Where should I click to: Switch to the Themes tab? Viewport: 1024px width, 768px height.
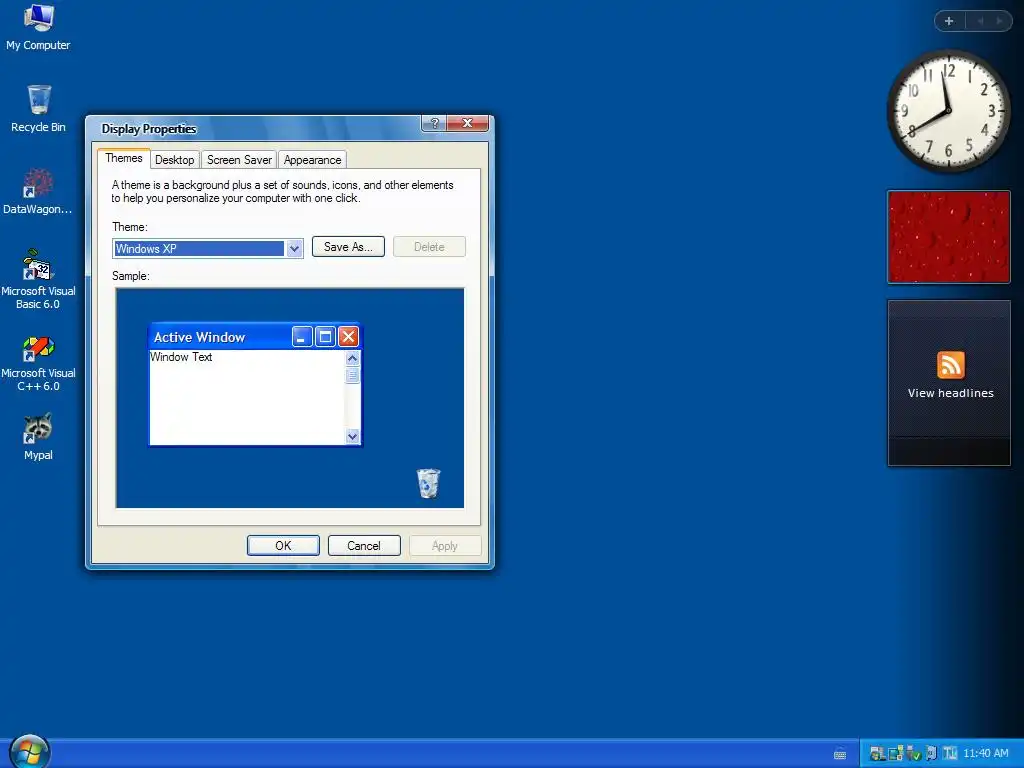coord(123,158)
